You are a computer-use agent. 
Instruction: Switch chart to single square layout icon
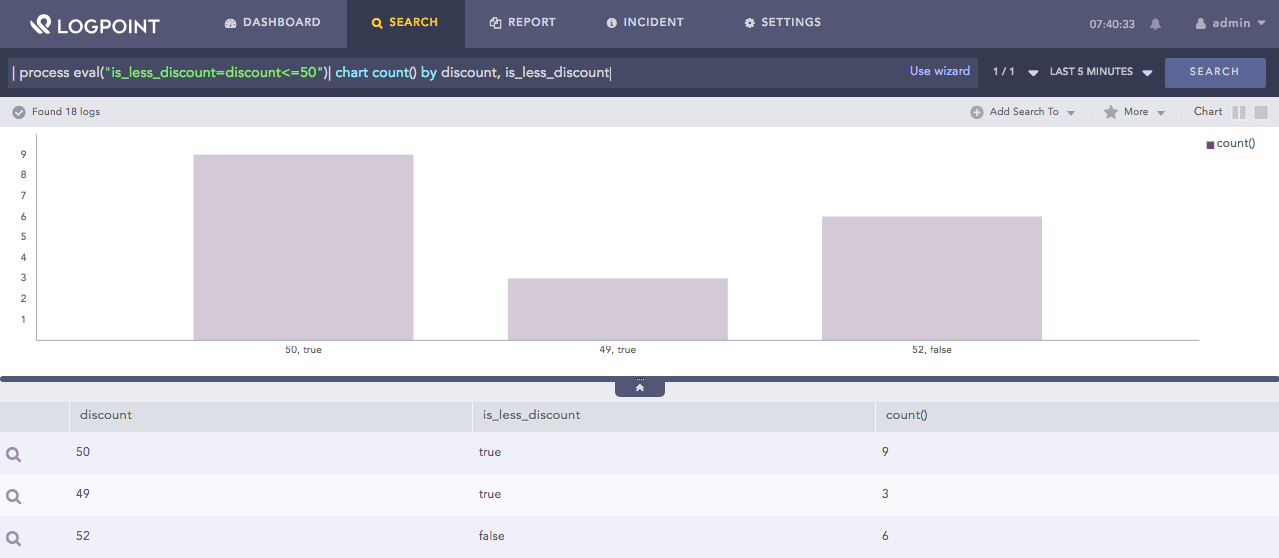(1261, 113)
